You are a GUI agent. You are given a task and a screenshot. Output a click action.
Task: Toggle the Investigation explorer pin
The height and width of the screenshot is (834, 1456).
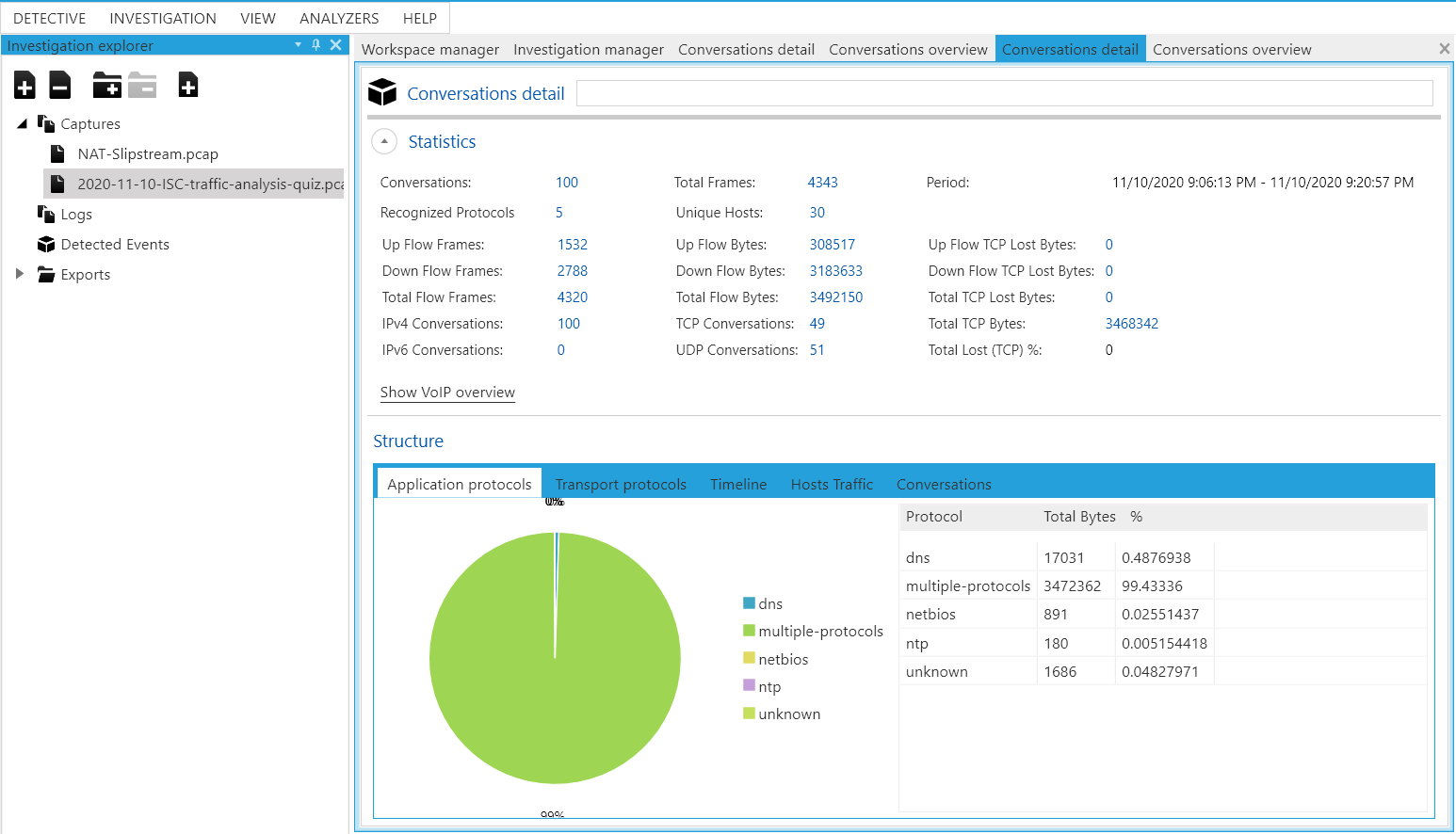click(x=316, y=45)
